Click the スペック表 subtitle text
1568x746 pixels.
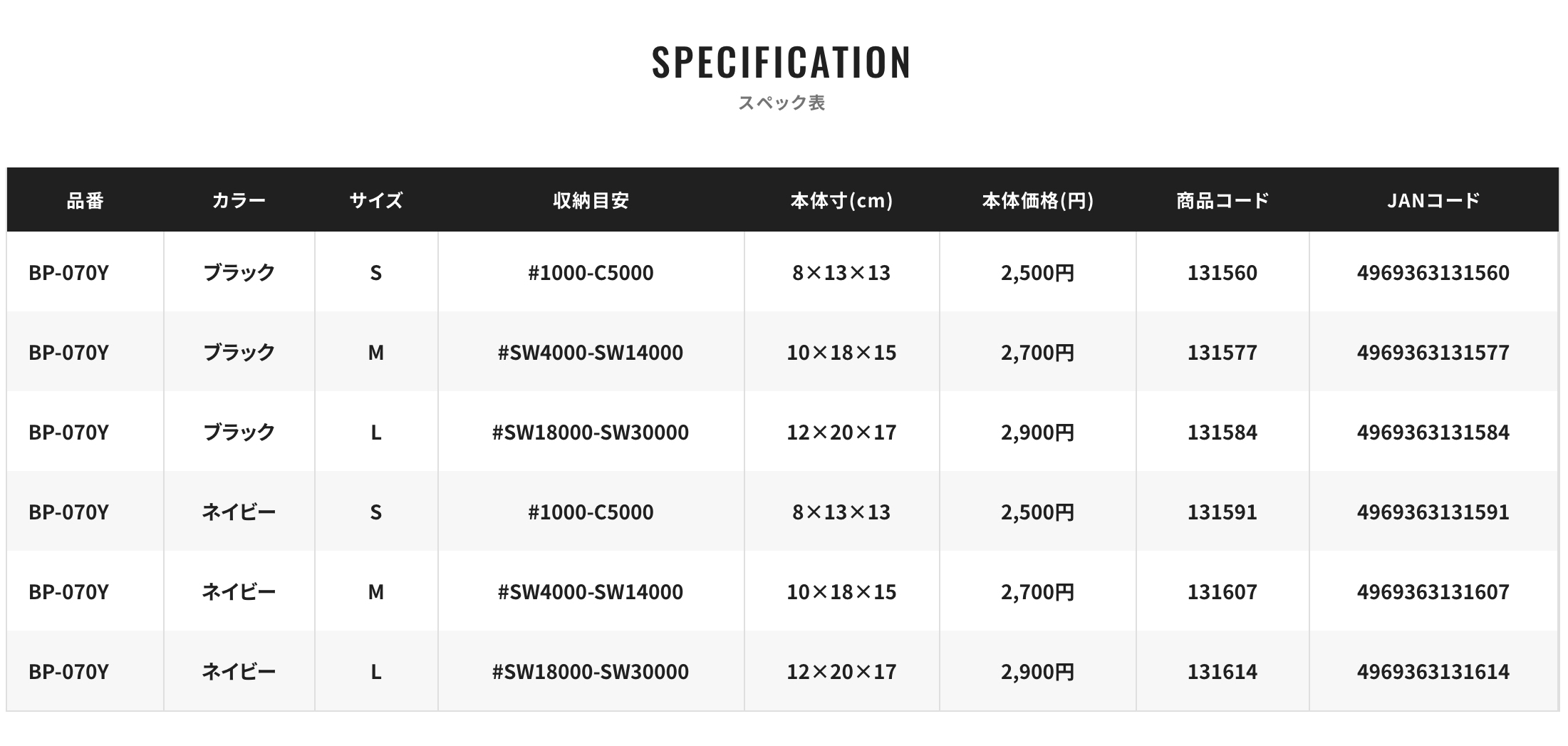(782, 103)
